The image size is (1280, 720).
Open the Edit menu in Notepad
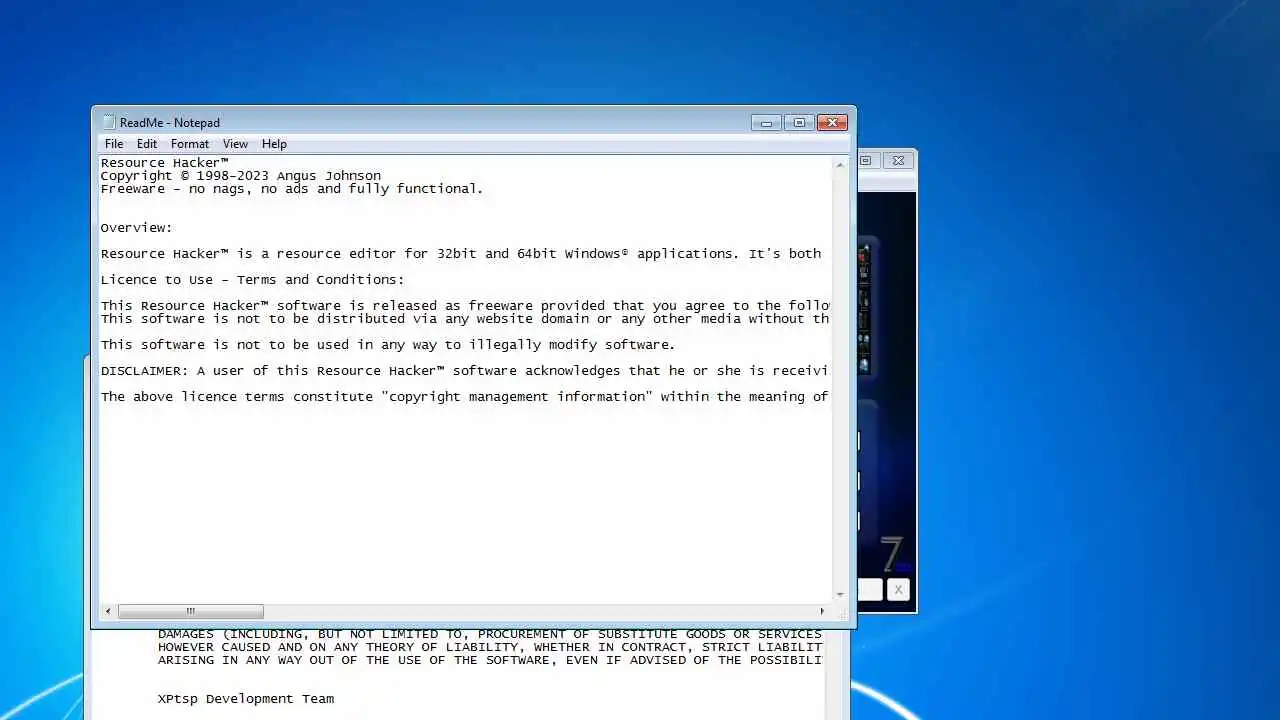coord(147,144)
